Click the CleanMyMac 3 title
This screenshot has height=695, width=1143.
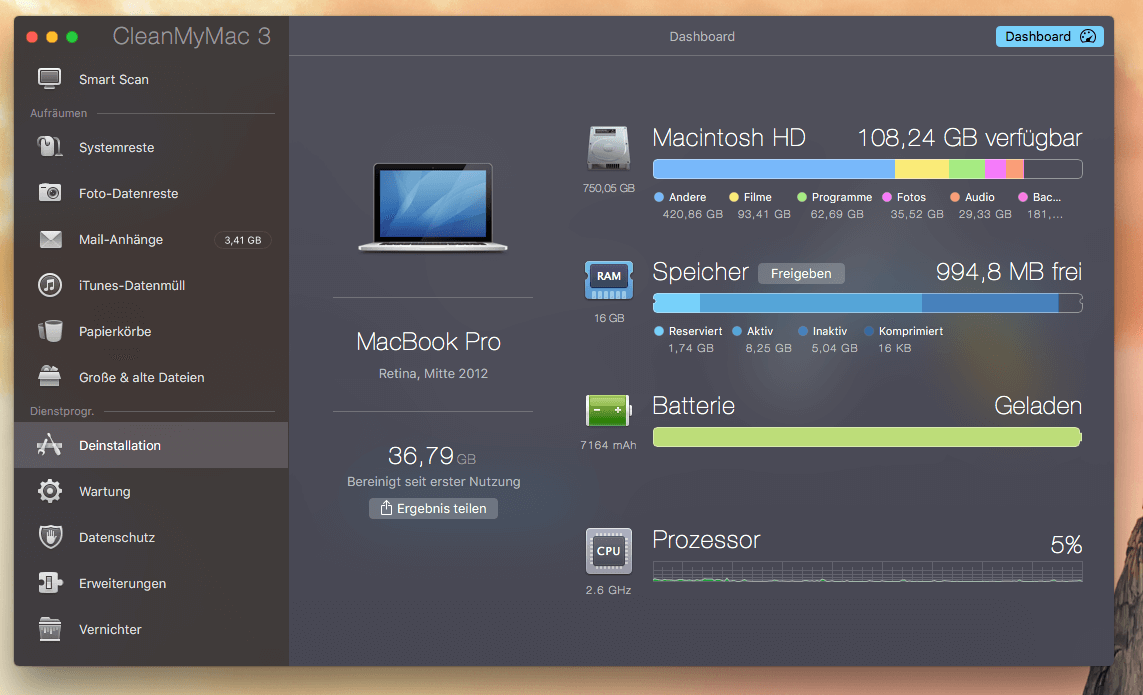[x=192, y=36]
